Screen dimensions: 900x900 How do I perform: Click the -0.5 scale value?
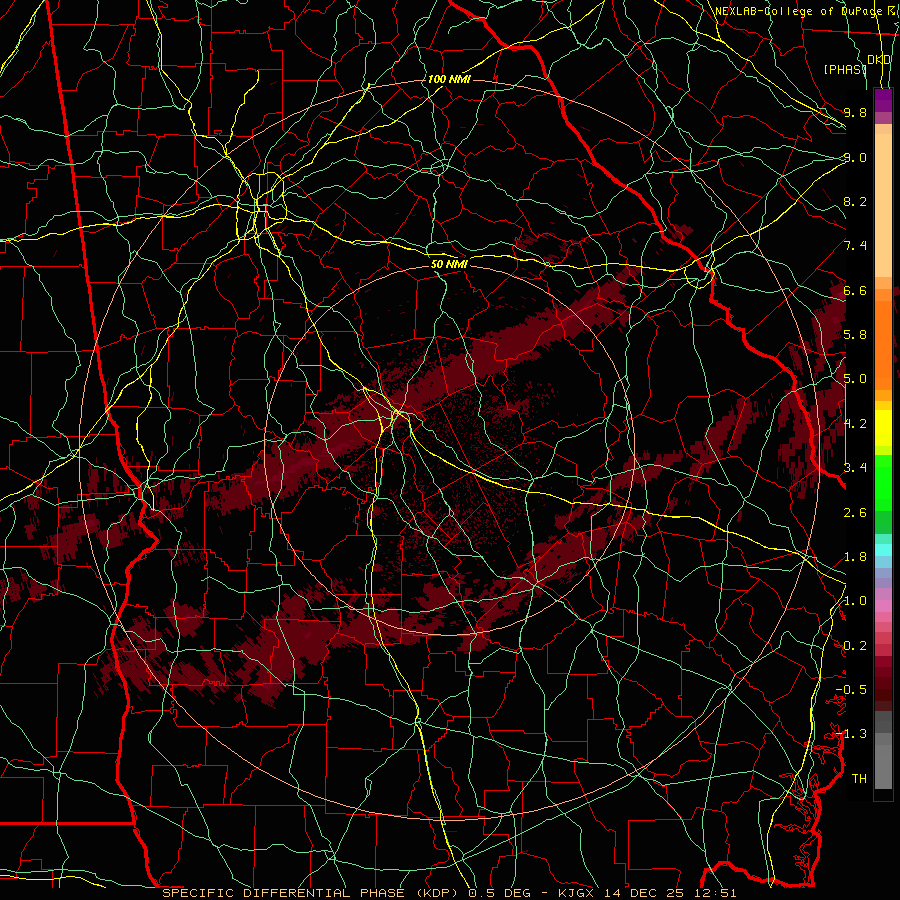pos(851,690)
